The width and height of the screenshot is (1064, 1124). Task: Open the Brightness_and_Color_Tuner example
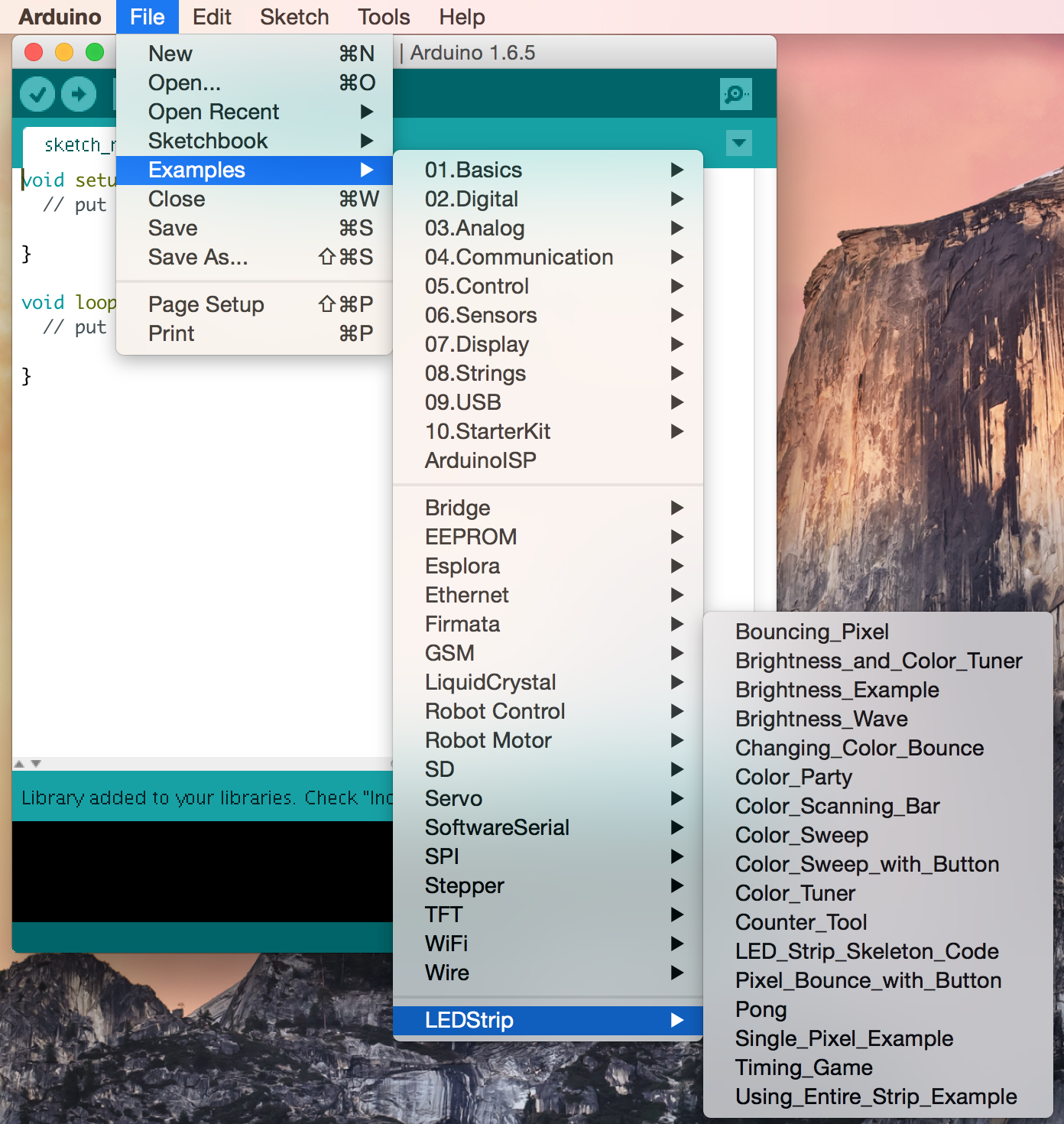coord(878,661)
